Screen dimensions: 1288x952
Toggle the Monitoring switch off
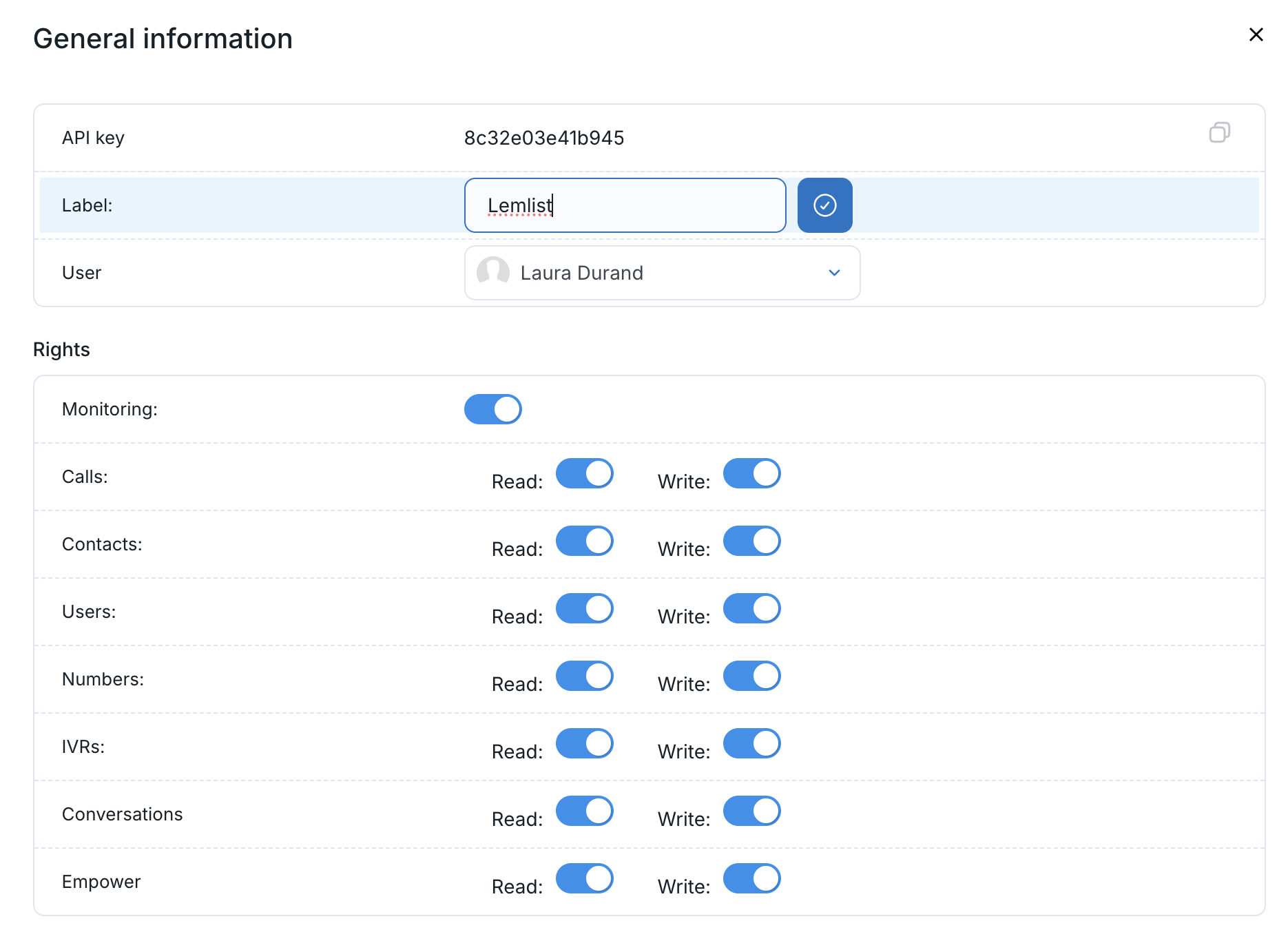click(492, 409)
